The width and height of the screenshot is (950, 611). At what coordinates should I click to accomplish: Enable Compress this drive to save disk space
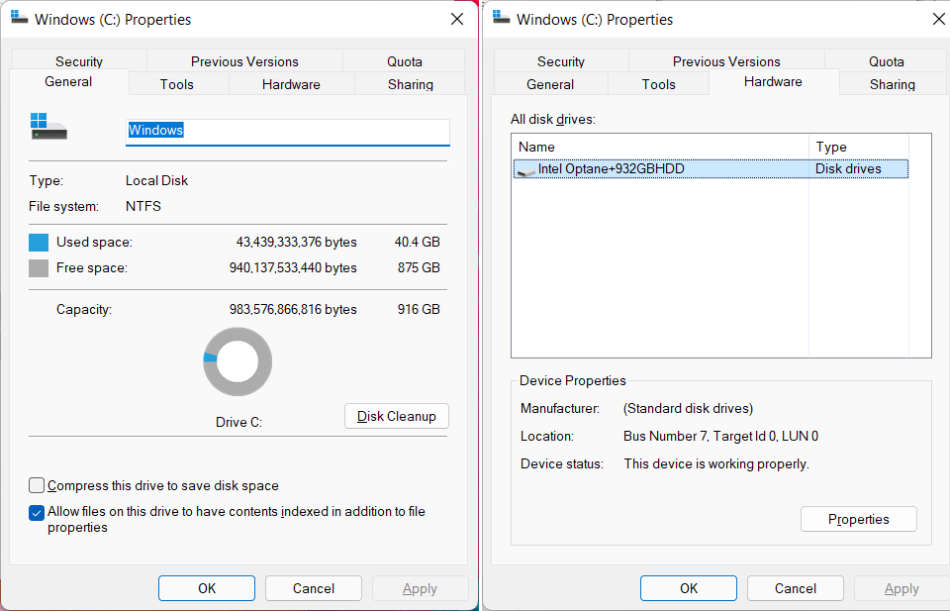click(37, 486)
